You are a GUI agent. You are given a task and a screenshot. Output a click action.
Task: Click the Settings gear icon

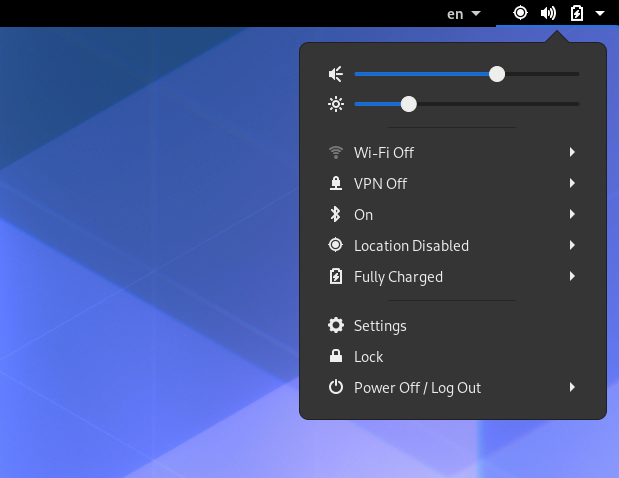click(336, 326)
